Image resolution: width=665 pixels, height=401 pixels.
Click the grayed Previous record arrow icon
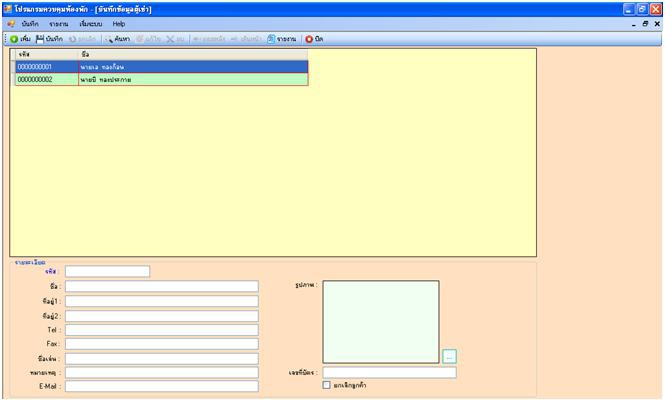[x=196, y=39]
